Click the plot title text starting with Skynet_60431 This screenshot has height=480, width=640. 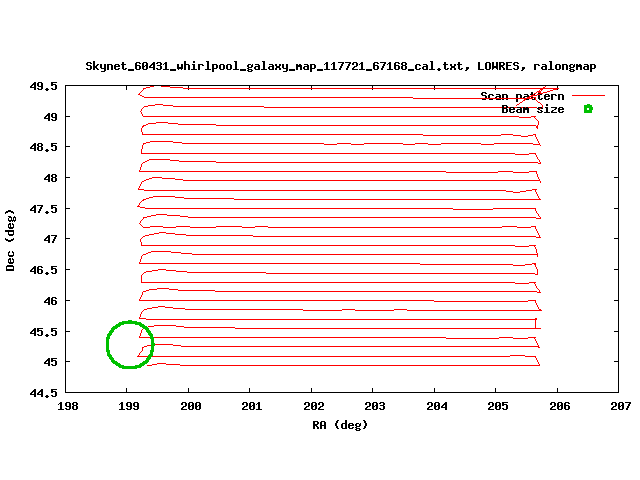pos(341,67)
